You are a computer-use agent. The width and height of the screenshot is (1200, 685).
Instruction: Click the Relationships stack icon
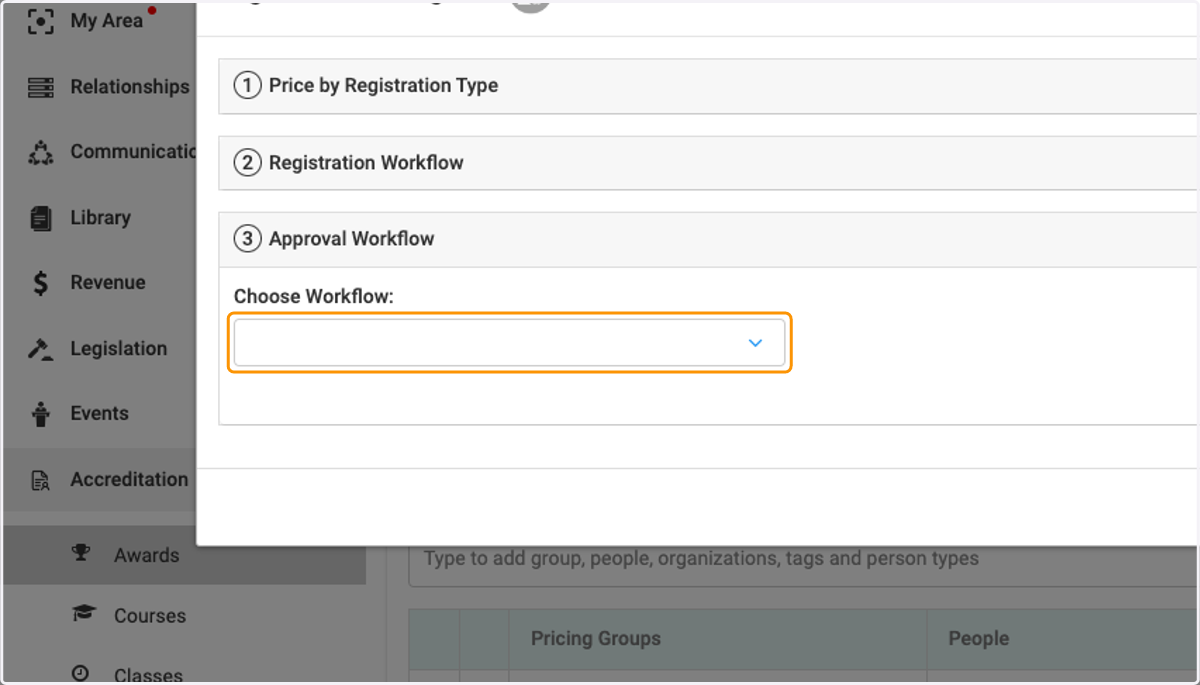40,88
